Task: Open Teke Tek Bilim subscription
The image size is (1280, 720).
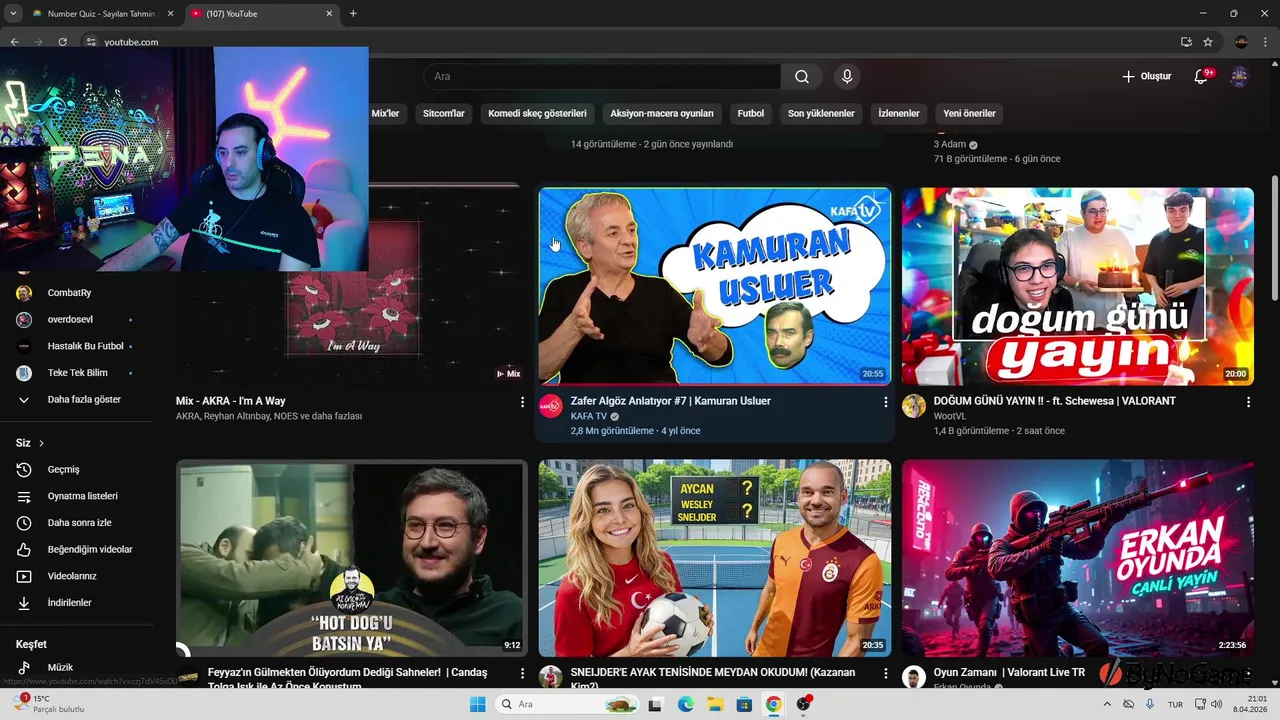Action: point(76,373)
